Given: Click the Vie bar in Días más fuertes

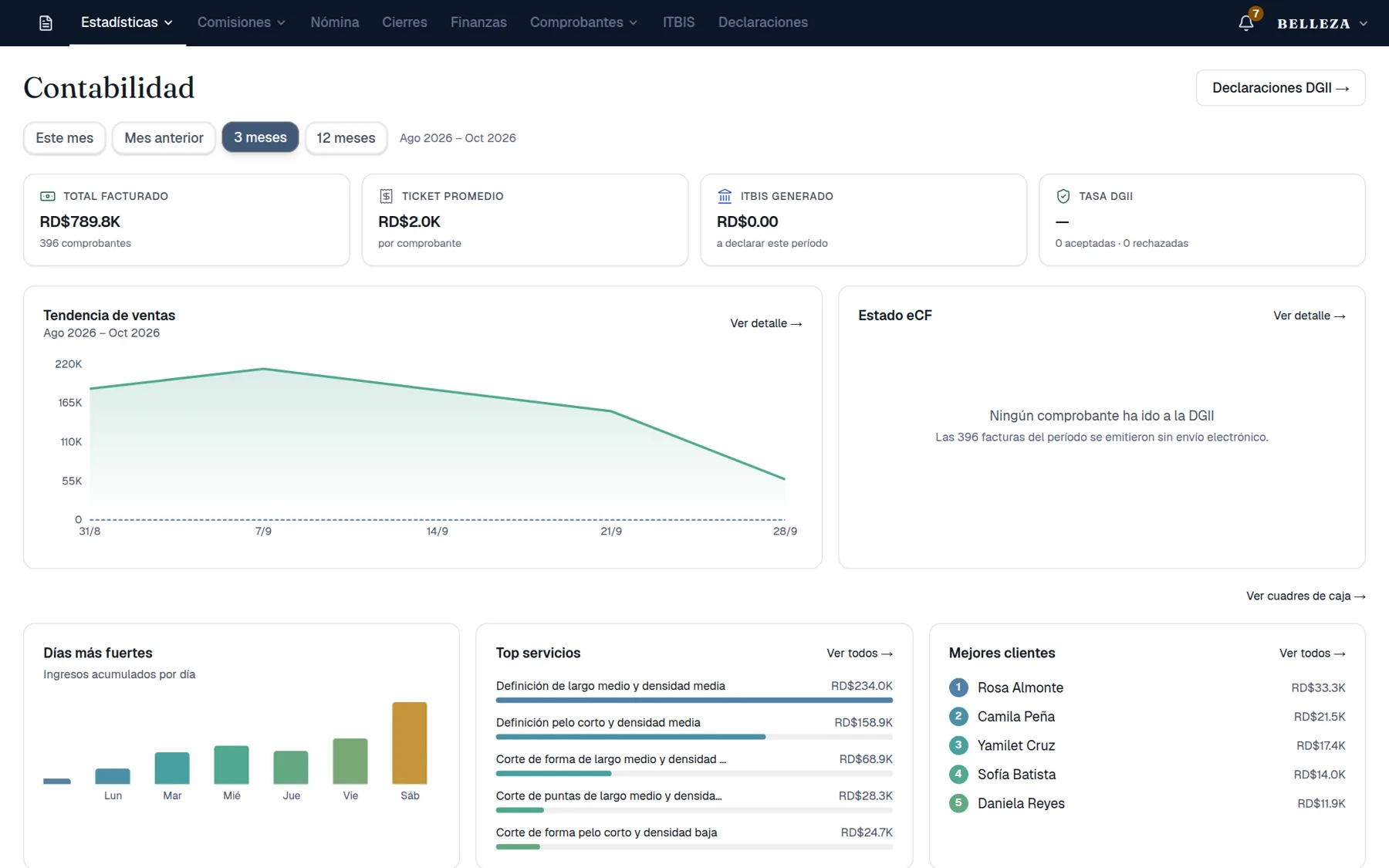Looking at the screenshot, I should pos(350,761).
